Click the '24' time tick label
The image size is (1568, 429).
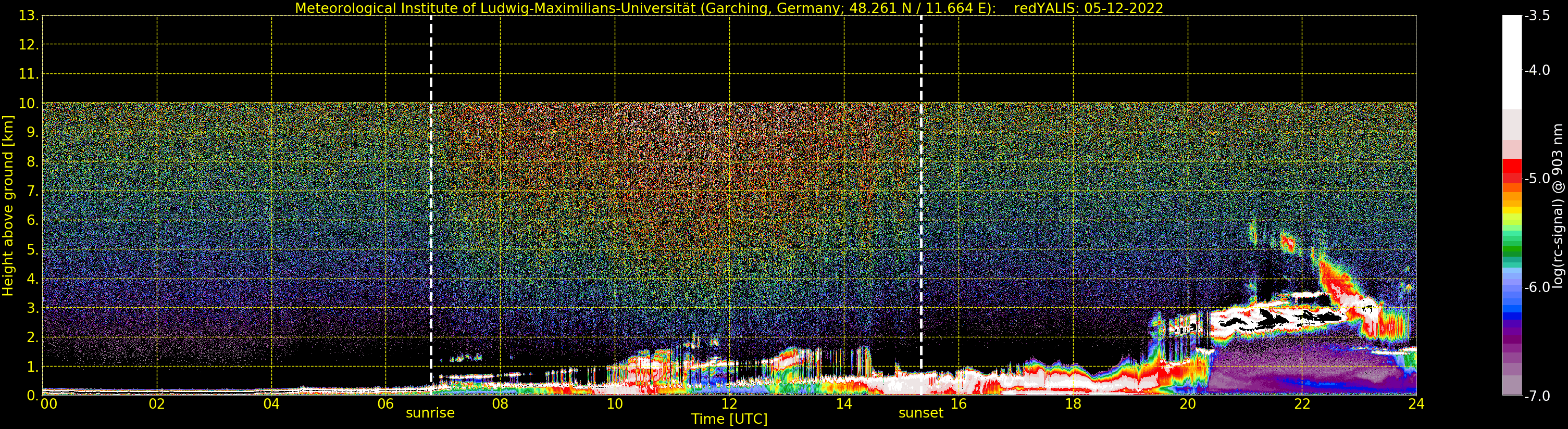point(1416,404)
